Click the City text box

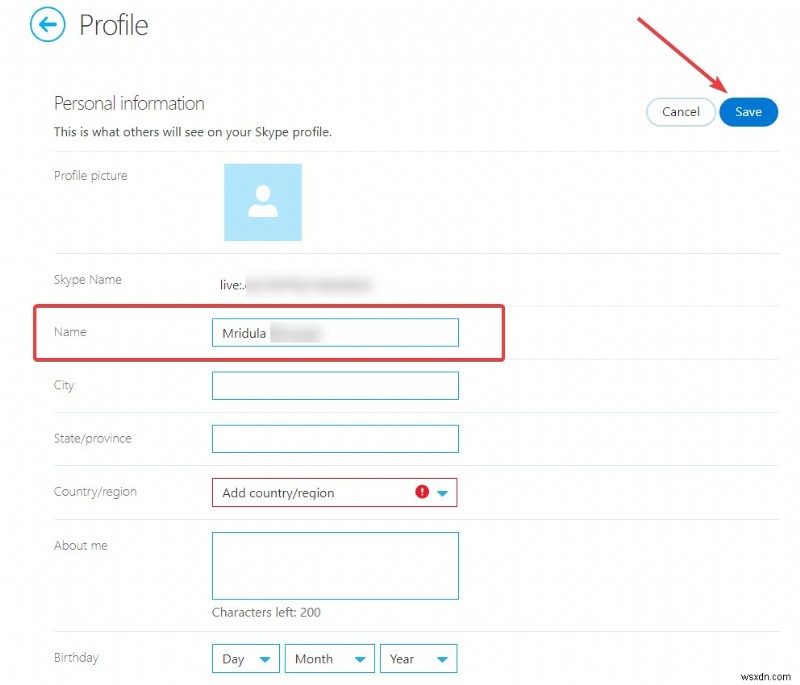click(x=334, y=385)
